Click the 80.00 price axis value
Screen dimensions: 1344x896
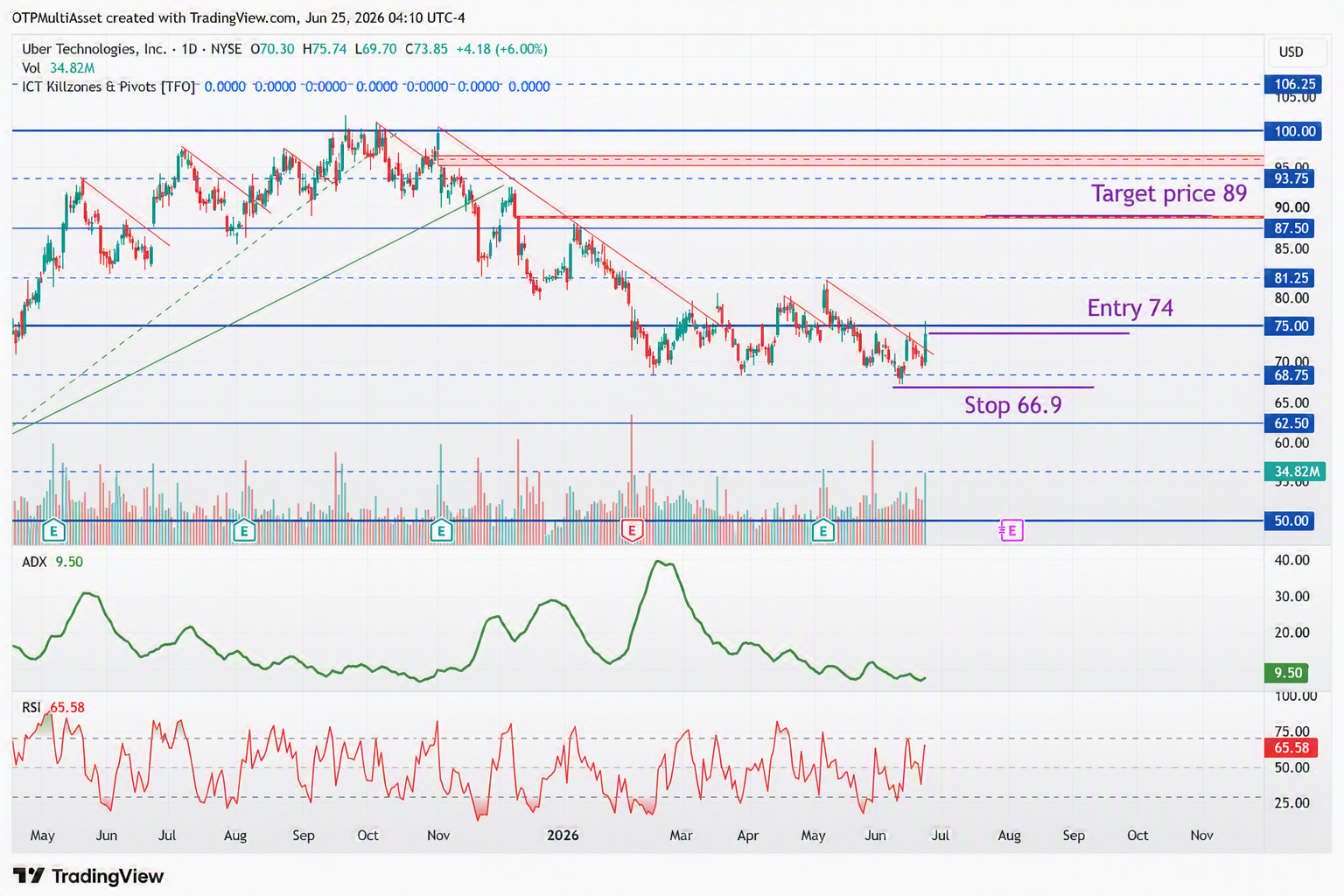tap(1292, 298)
